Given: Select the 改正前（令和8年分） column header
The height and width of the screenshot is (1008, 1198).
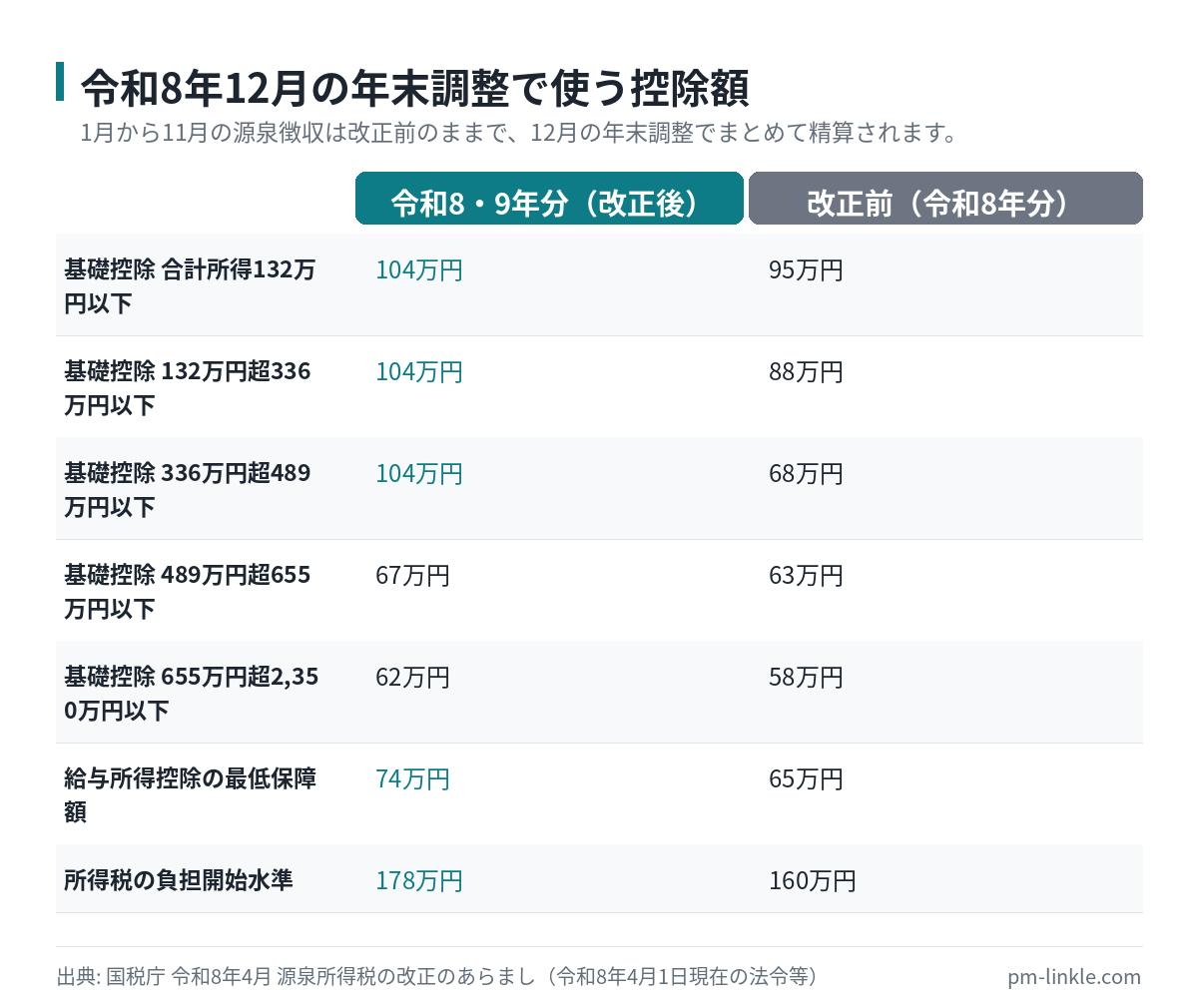Looking at the screenshot, I should click(x=945, y=199).
